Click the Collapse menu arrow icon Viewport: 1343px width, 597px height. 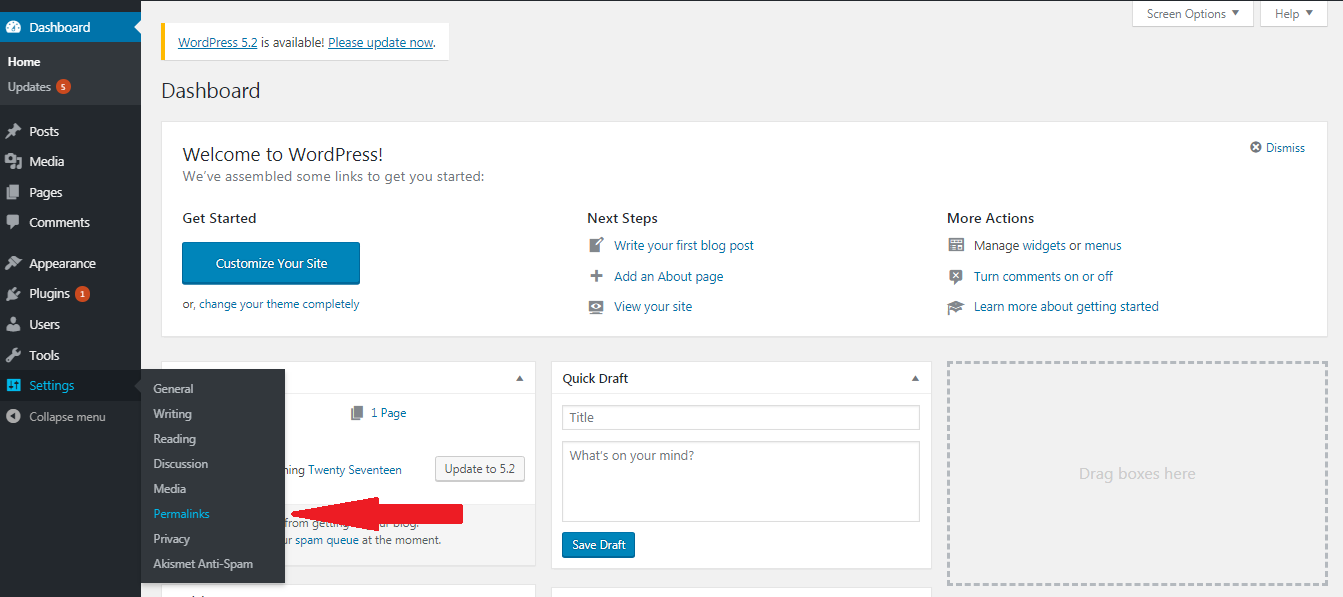pyautogui.click(x=13, y=416)
